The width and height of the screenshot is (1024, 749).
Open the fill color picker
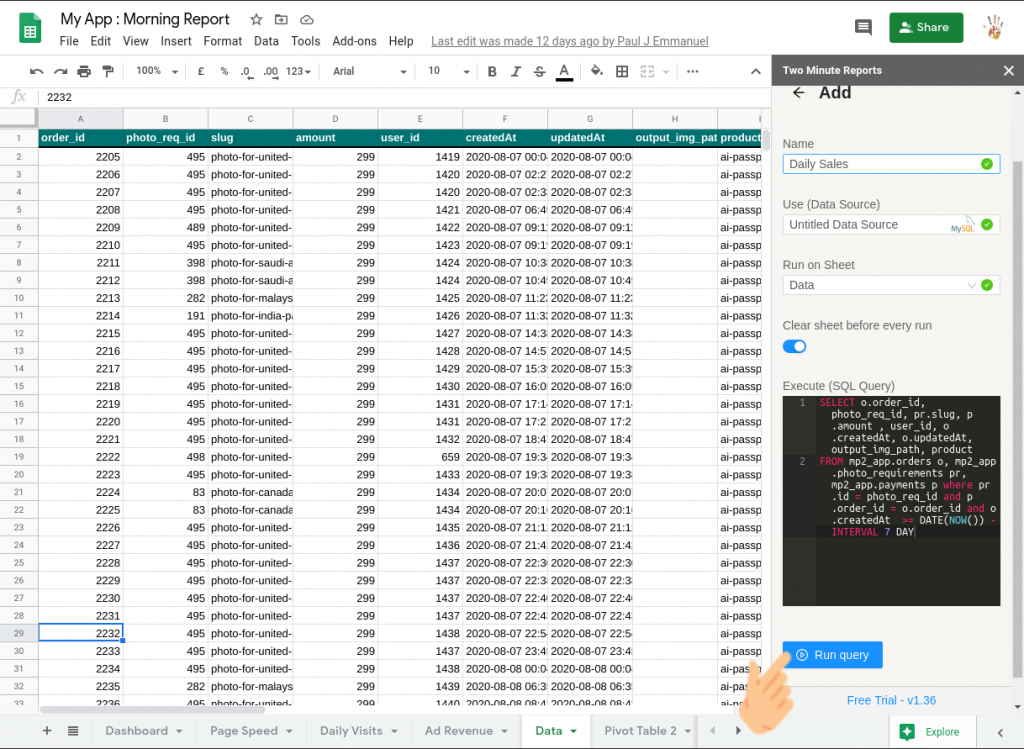click(596, 71)
